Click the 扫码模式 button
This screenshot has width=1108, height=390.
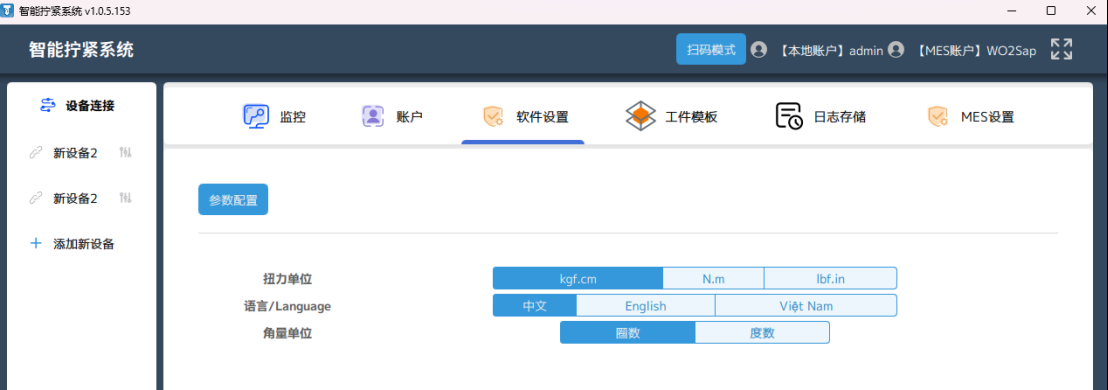(711, 49)
